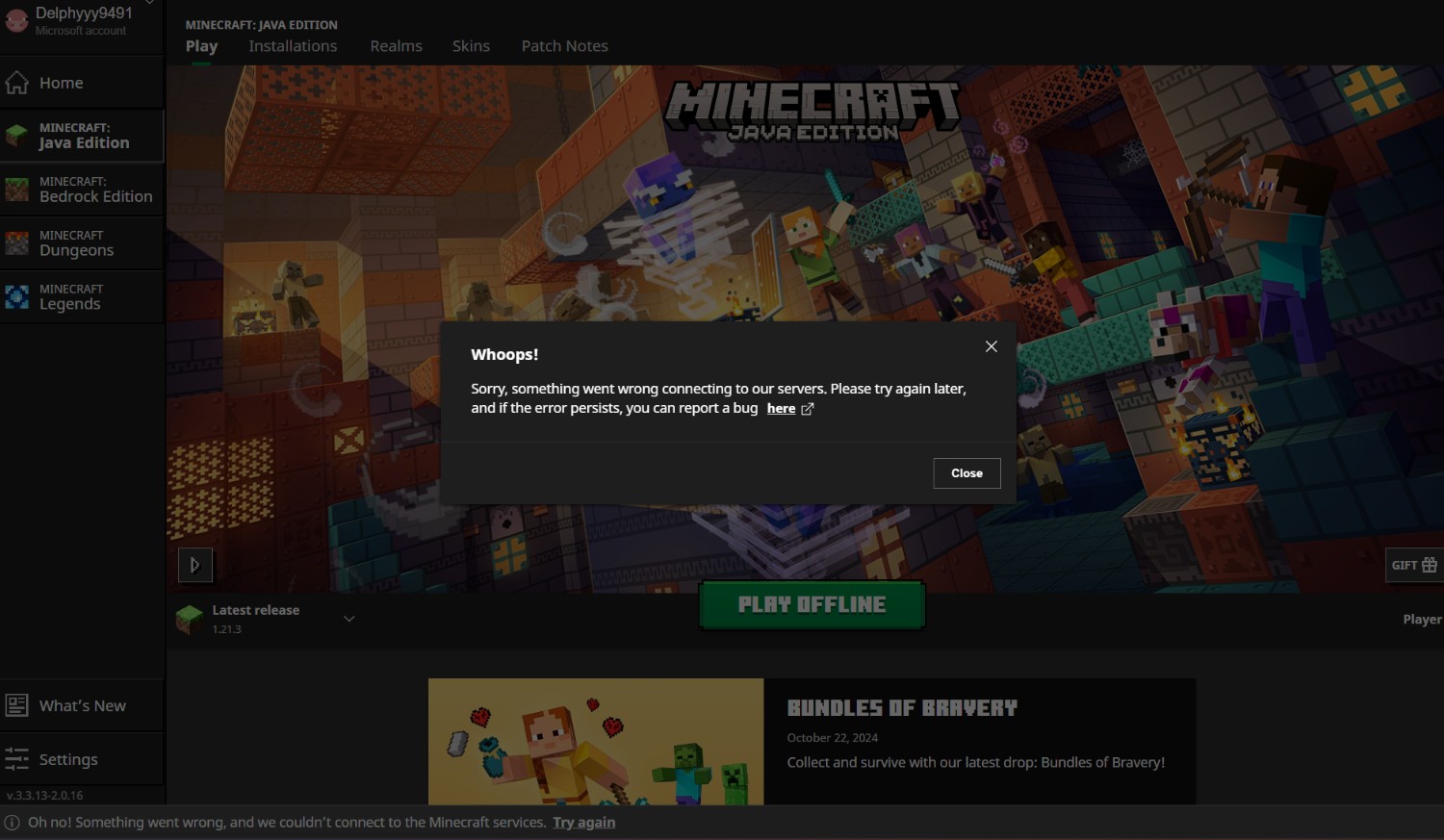The height and width of the screenshot is (840, 1444).
Task: Click the 'here' bug report link
Action: tap(781, 409)
